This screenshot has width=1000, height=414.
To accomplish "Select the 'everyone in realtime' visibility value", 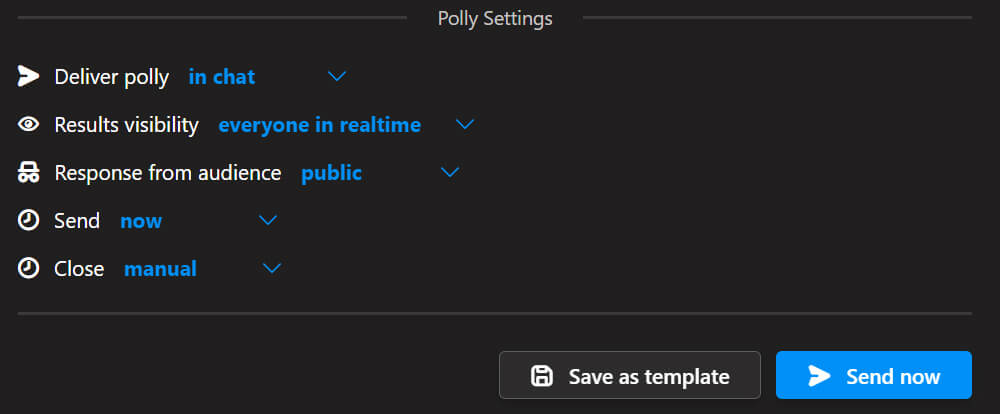I will point(319,125).
